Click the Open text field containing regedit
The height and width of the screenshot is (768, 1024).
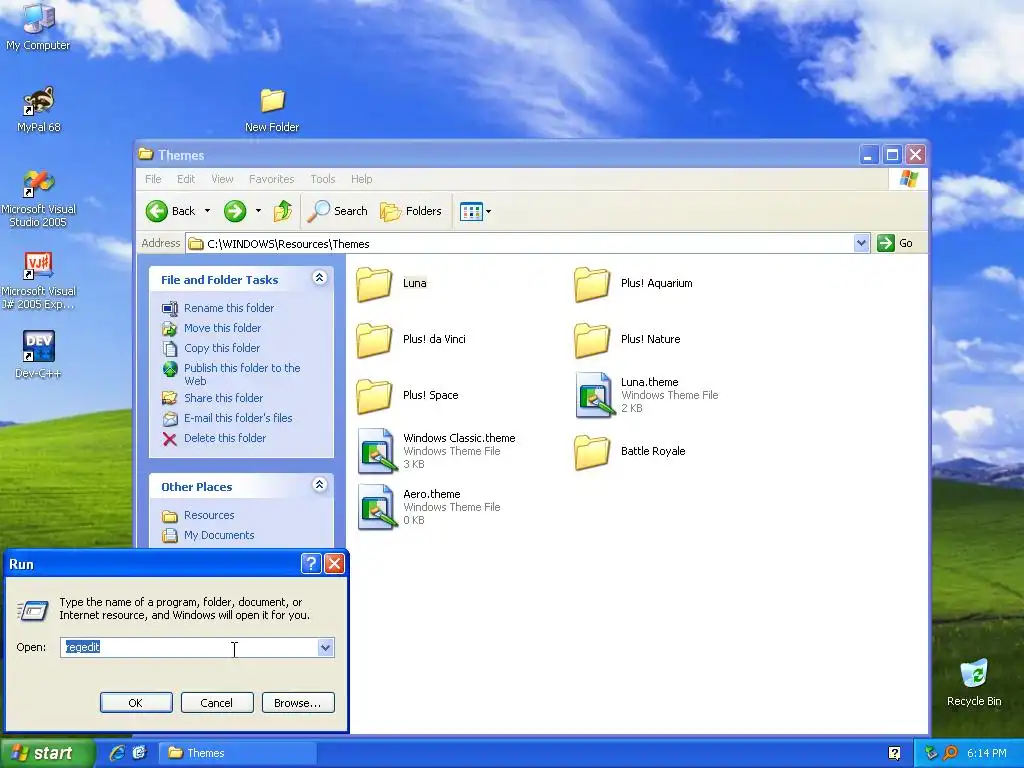pos(189,647)
